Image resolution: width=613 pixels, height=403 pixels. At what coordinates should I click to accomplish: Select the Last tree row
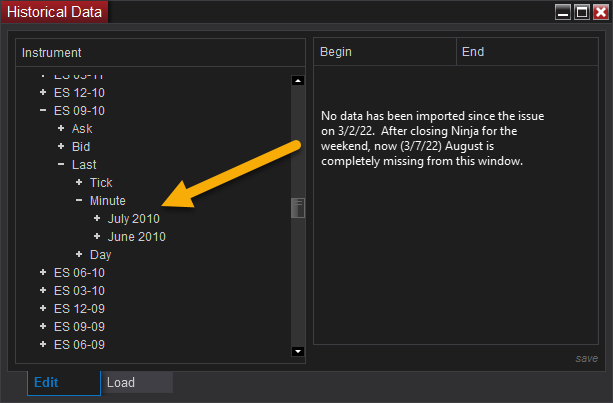[84, 165]
